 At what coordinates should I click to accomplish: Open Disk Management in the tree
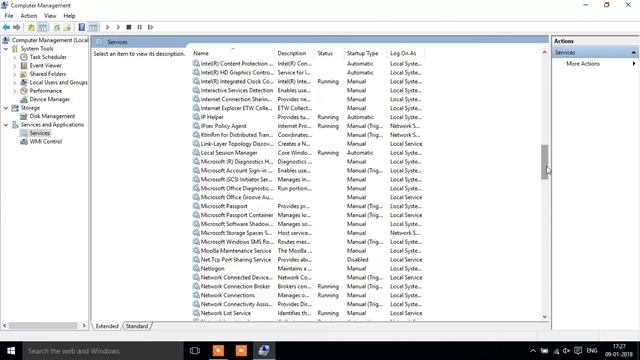click(52, 116)
